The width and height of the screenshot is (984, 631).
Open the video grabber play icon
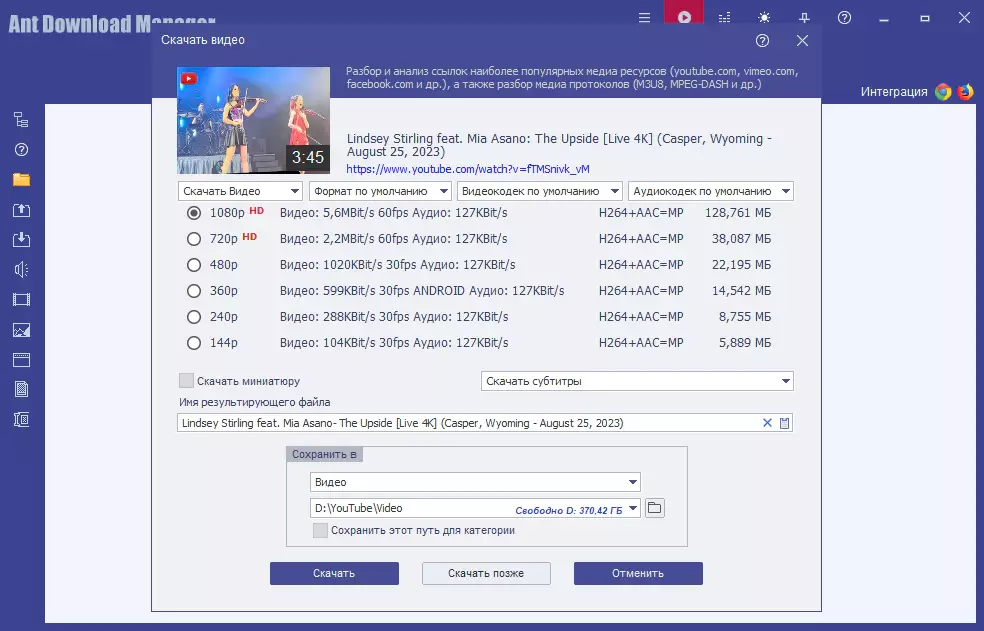pyautogui.click(x=684, y=17)
